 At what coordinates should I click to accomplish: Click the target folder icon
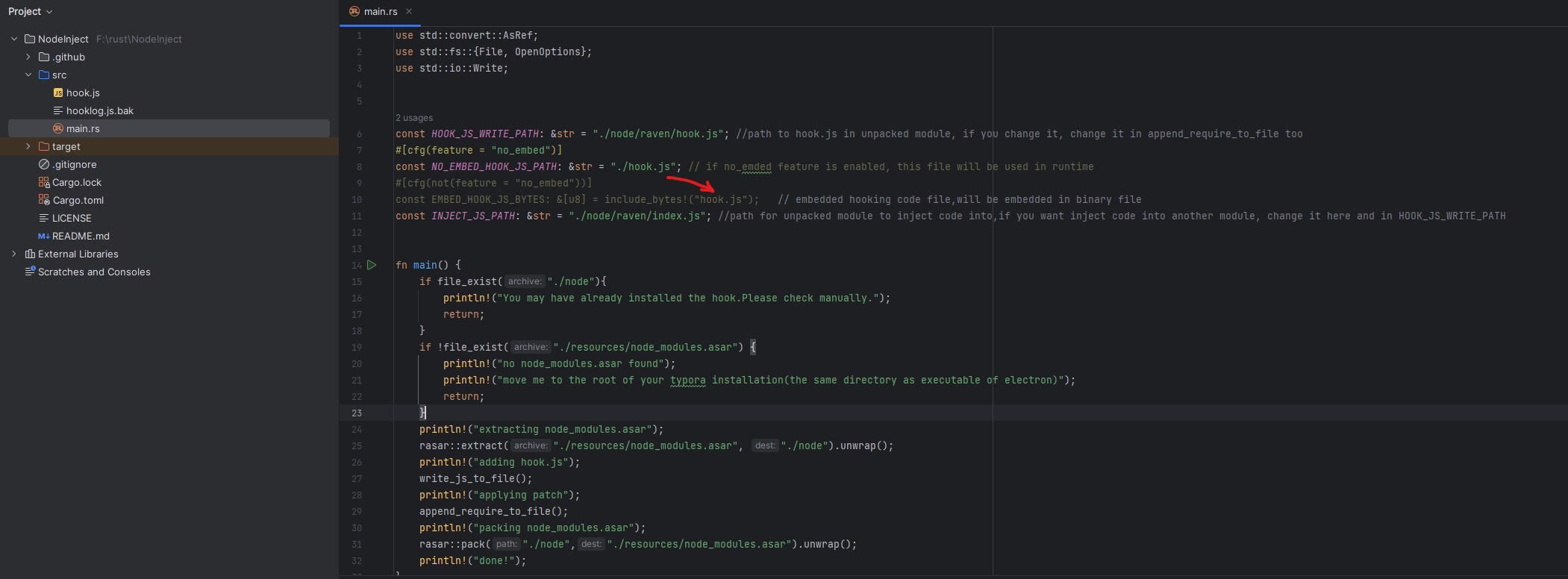[44, 146]
